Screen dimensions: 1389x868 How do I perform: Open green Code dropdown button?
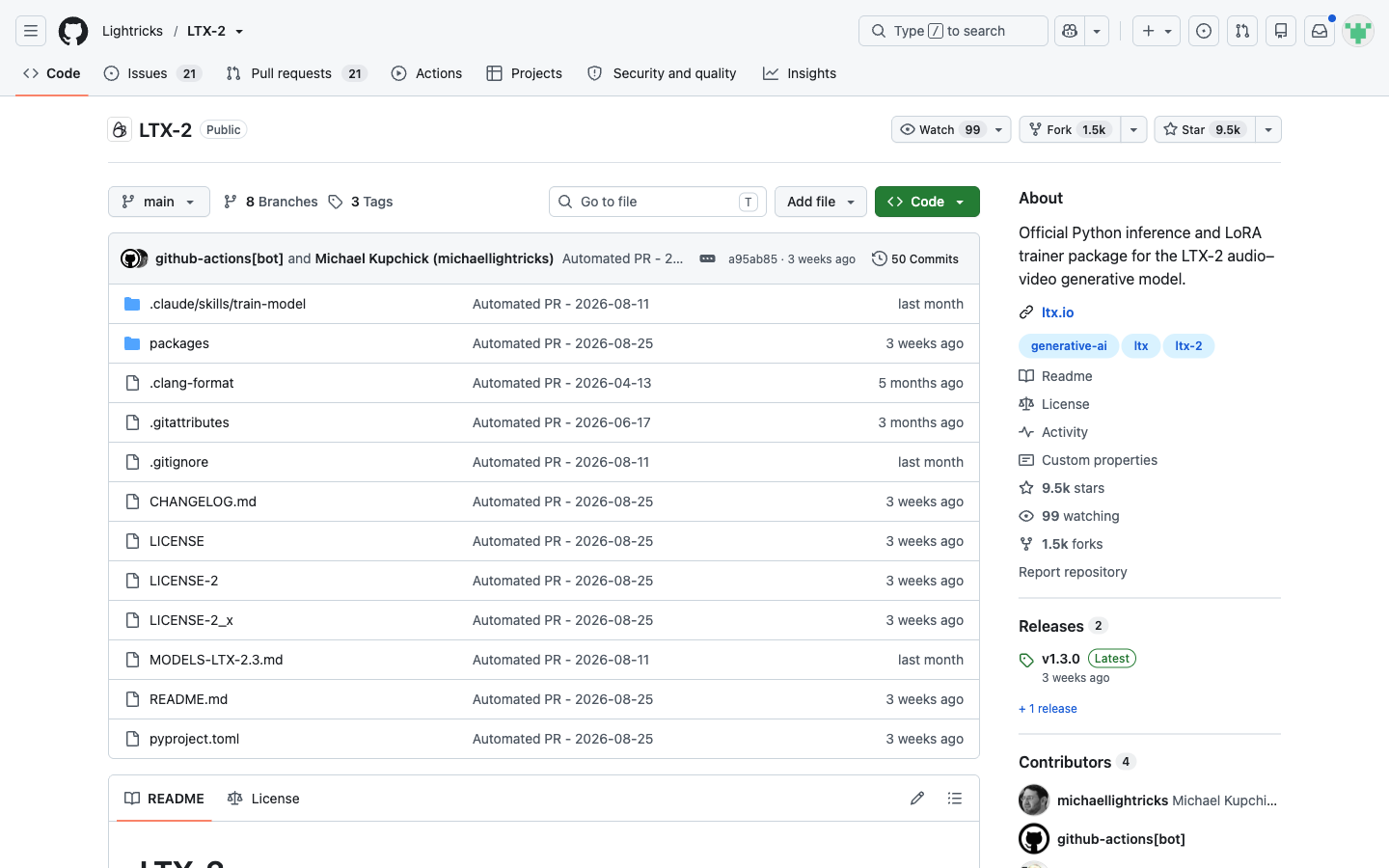coord(927,202)
